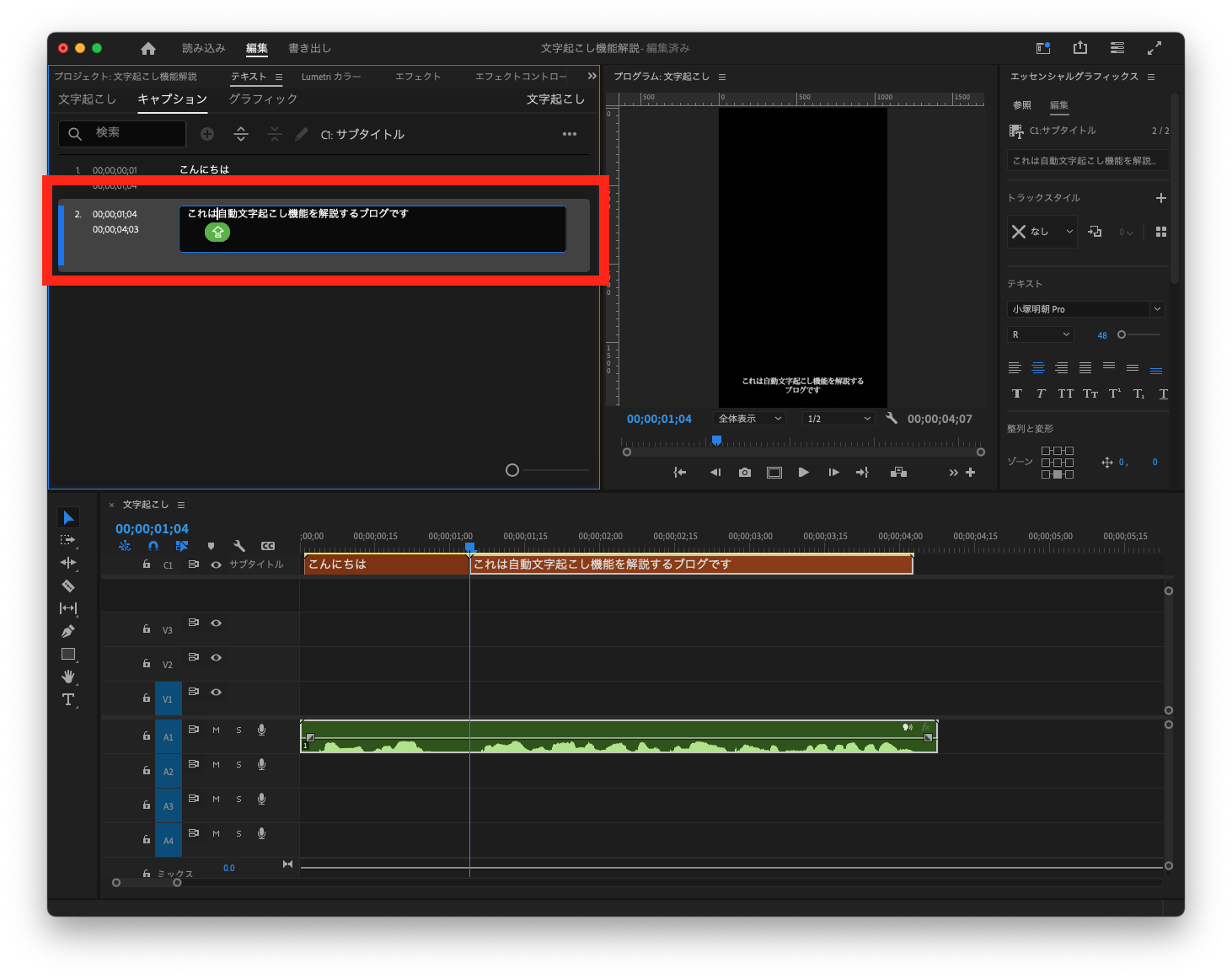Open the 1/2 playback resolution dropdown
Viewport: 1232px width, 979px height.
click(x=837, y=418)
